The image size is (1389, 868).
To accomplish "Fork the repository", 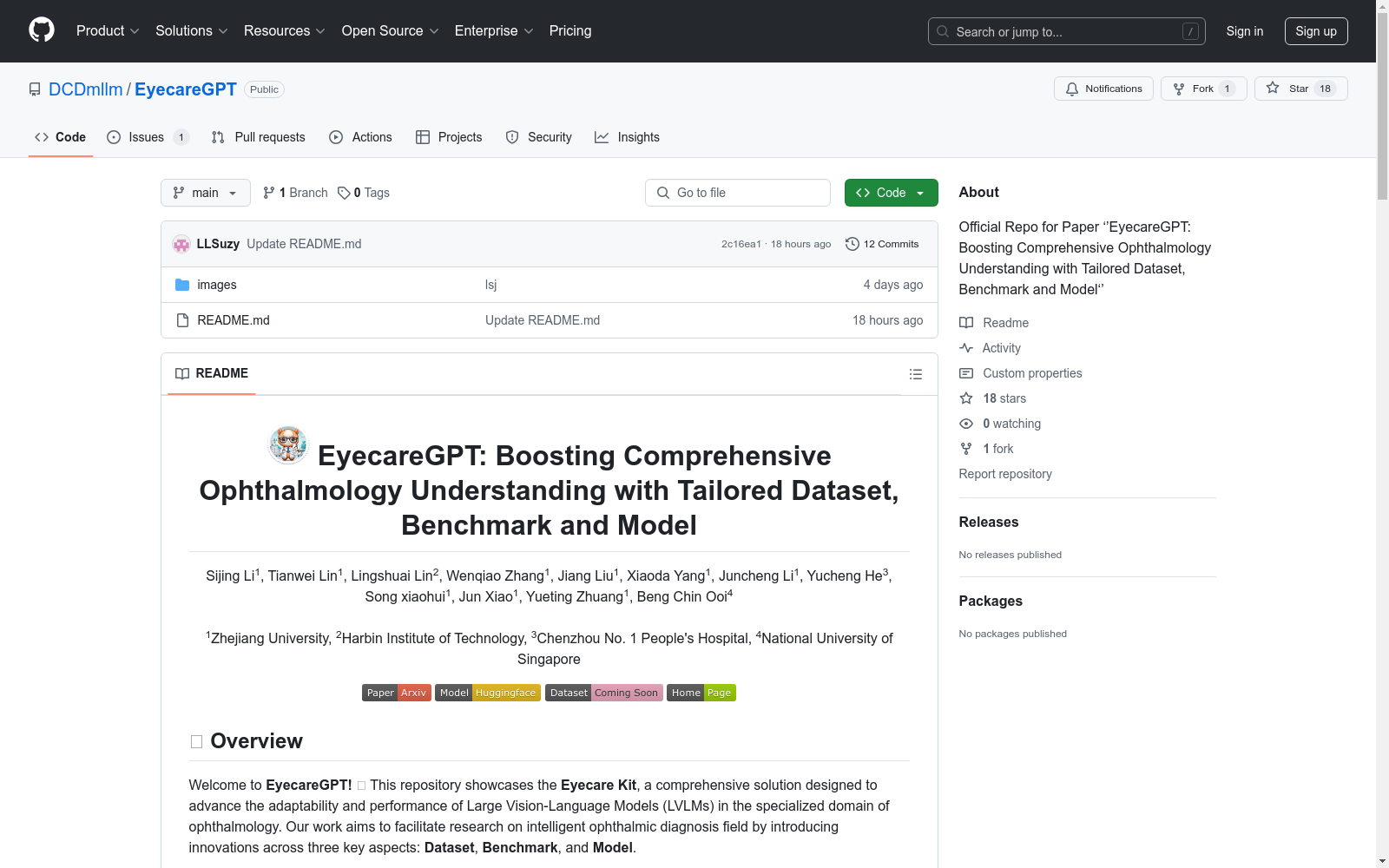I will click(1203, 89).
